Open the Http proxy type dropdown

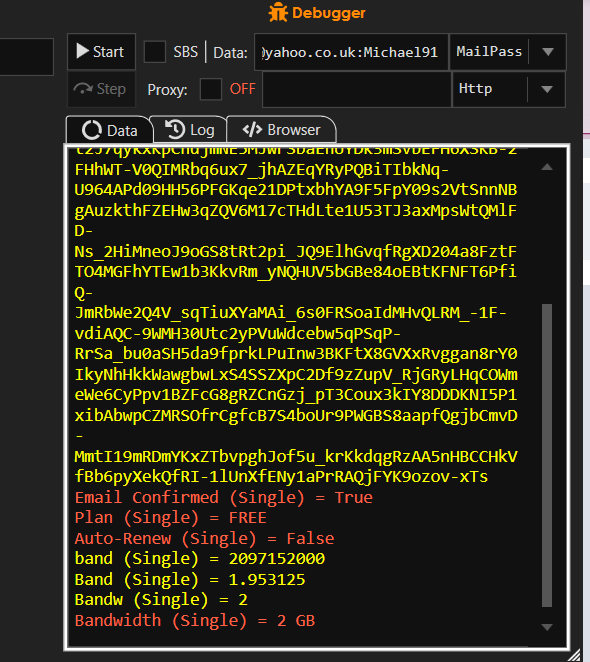[x=509, y=89]
